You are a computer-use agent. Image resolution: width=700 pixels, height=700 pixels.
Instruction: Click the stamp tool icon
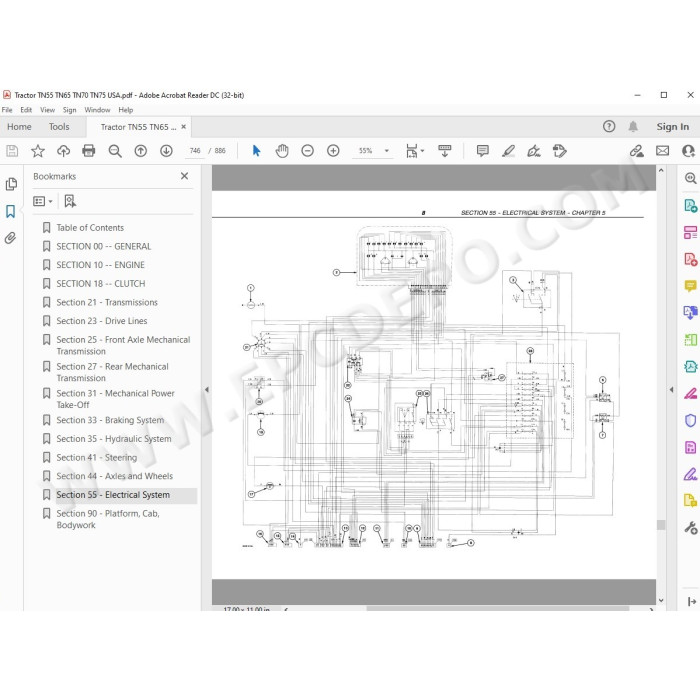coord(560,151)
